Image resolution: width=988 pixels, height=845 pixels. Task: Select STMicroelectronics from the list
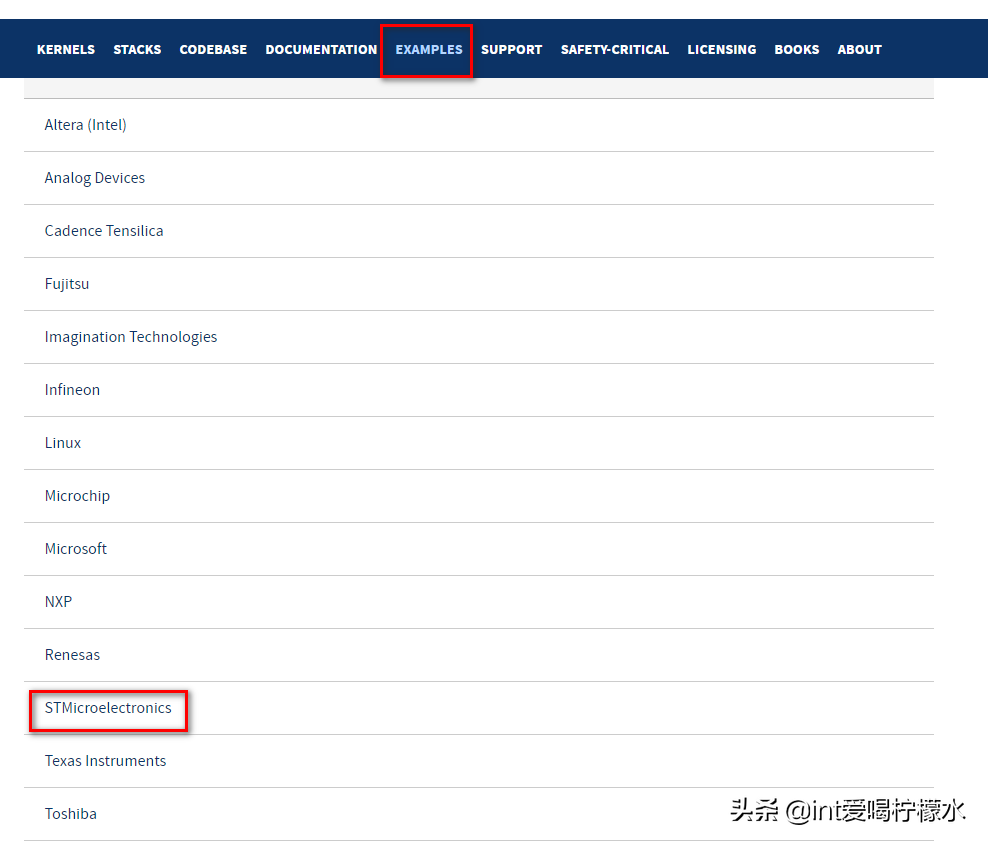479,708
